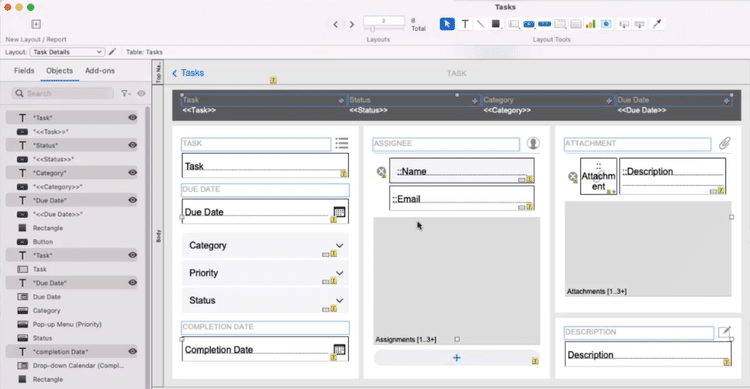Select the "<<Category>>" object row
Screen dimensions: 750x389
(x=72, y=187)
